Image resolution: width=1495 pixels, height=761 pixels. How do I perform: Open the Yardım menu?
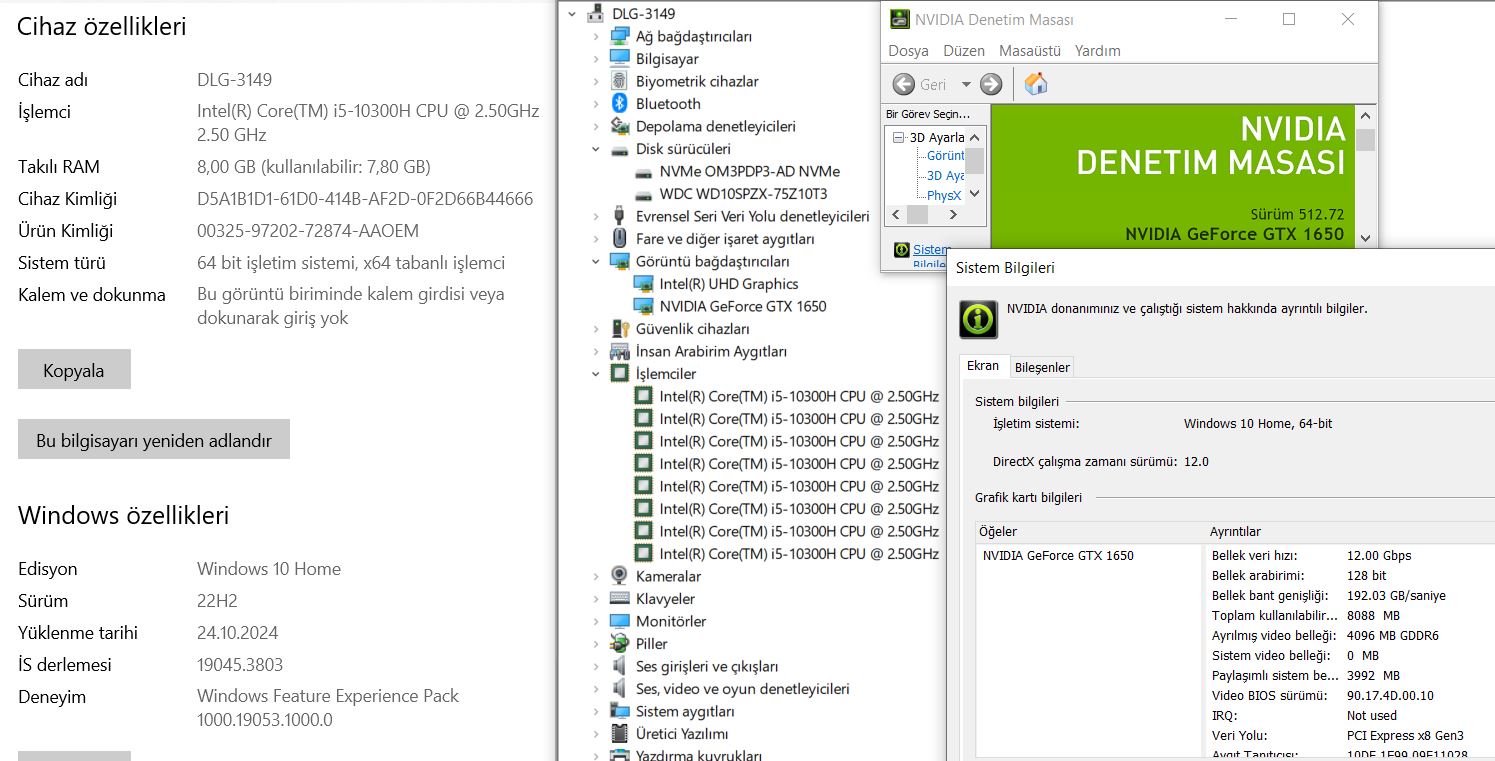[1098, 50]
